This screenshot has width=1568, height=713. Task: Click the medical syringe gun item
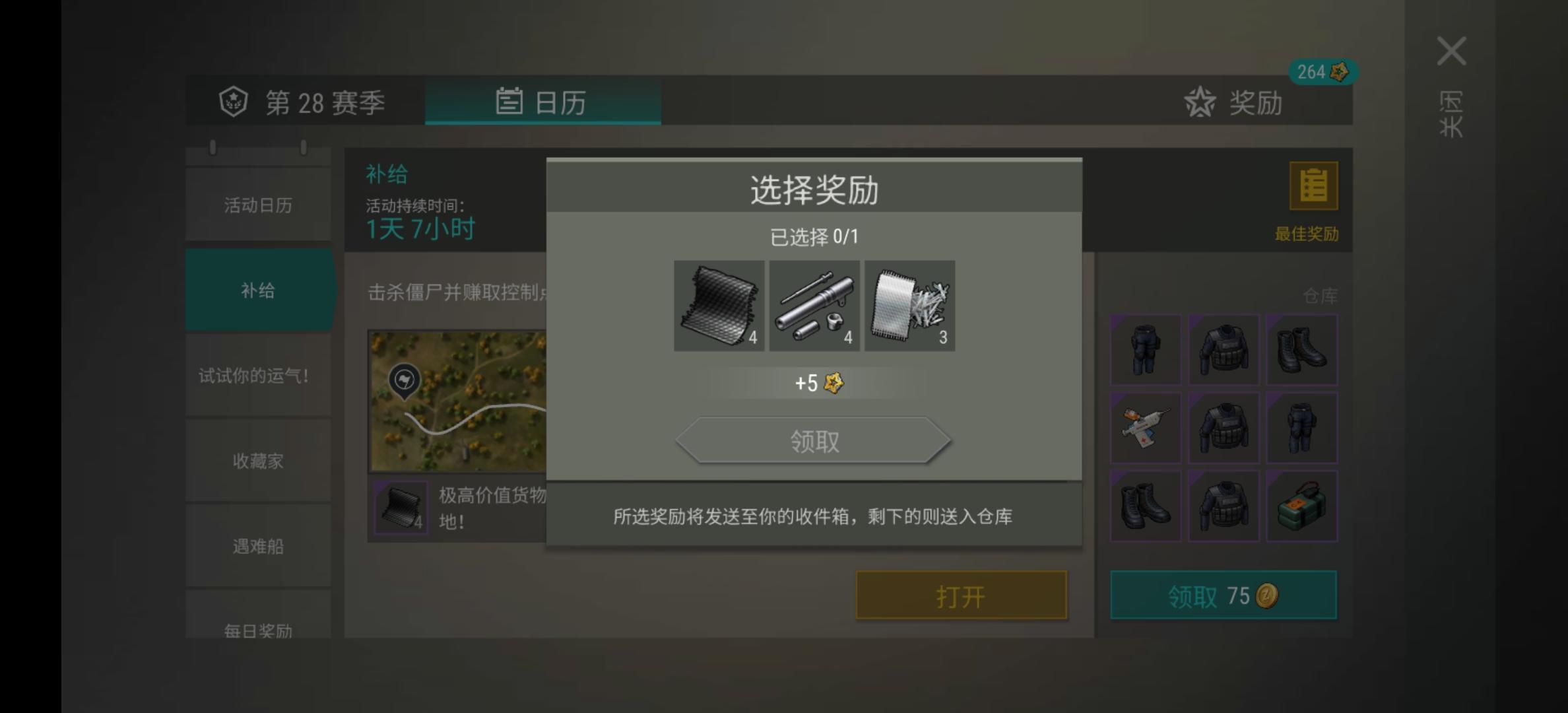click(x=1146, y=428)
